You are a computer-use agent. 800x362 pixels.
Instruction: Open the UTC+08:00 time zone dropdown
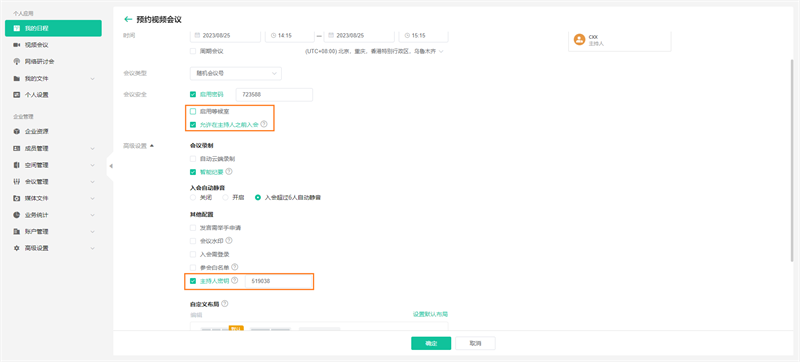click(374, 51)
